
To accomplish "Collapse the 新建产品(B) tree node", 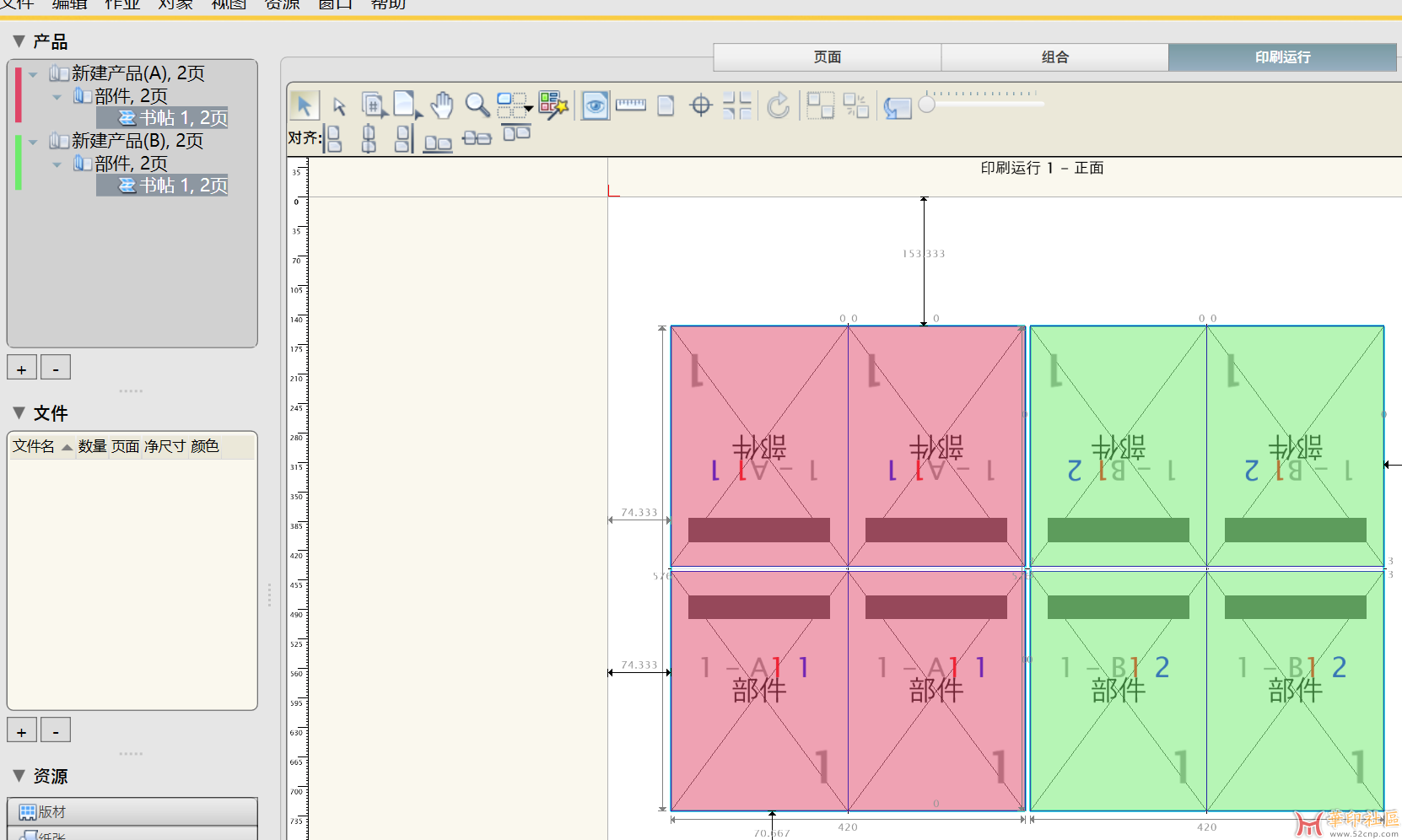I will click(x=33, y=142).
